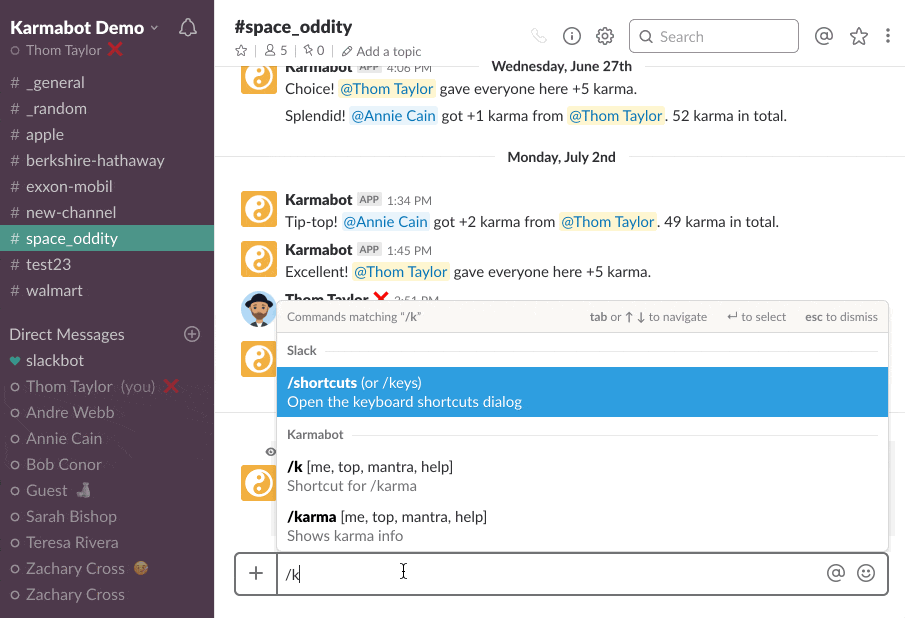Open channel settings gear icon
This screenshot has width=905, height=618.
tap(605, 37)
